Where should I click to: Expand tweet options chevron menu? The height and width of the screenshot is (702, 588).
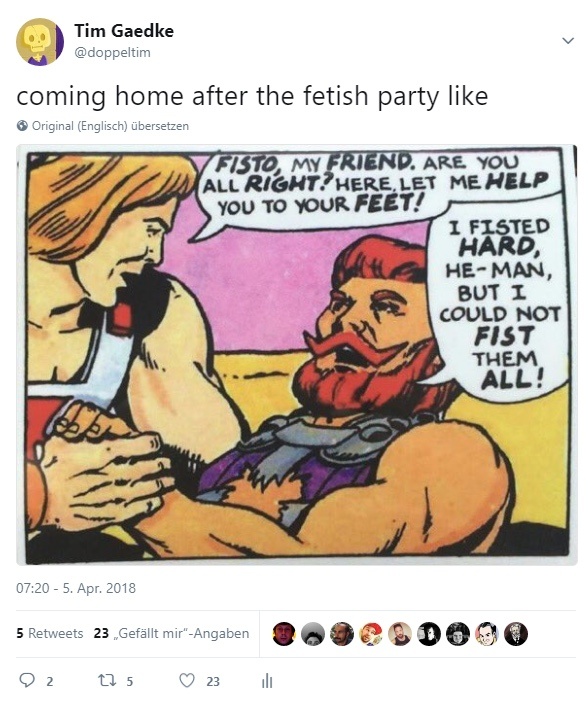click(568, 41)
